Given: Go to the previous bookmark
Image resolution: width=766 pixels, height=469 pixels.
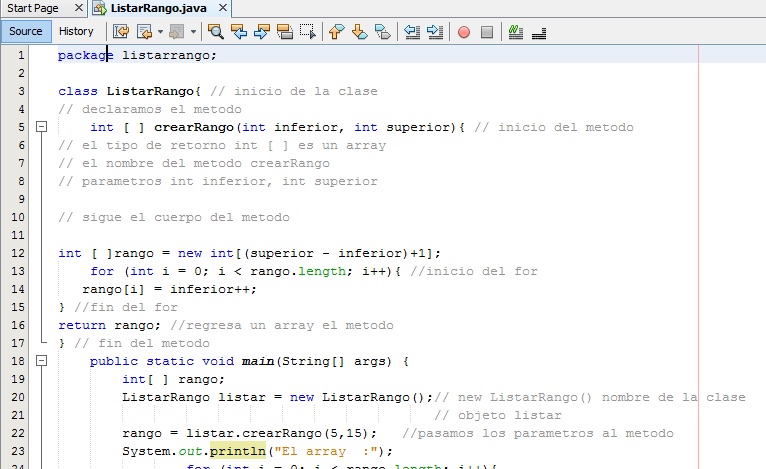Looking at the screenshot, I should (336, 31).
